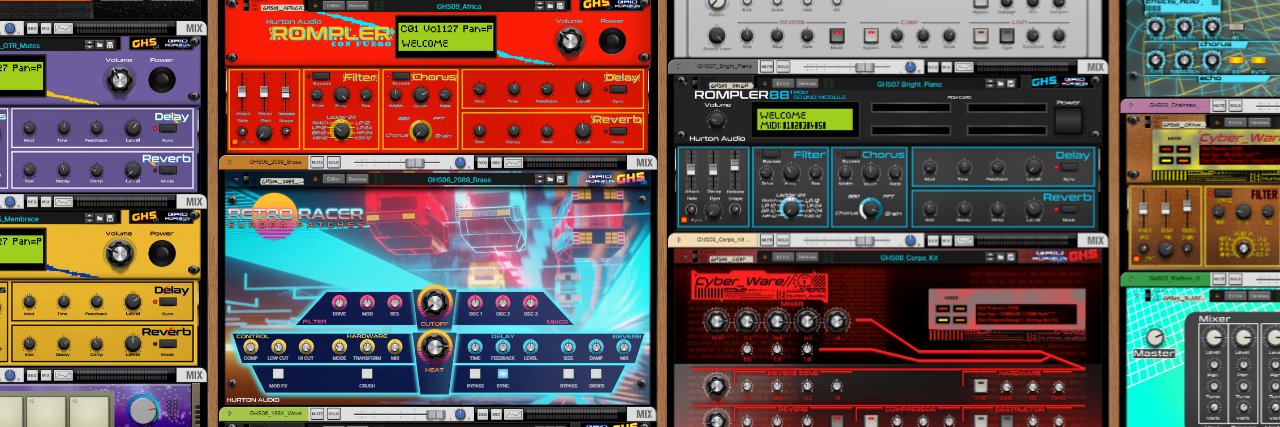This screenshot has width=1280, height=427.
Task: Toggle the Filter Bypass on red Africa Rompler
Action: point(319,75)
